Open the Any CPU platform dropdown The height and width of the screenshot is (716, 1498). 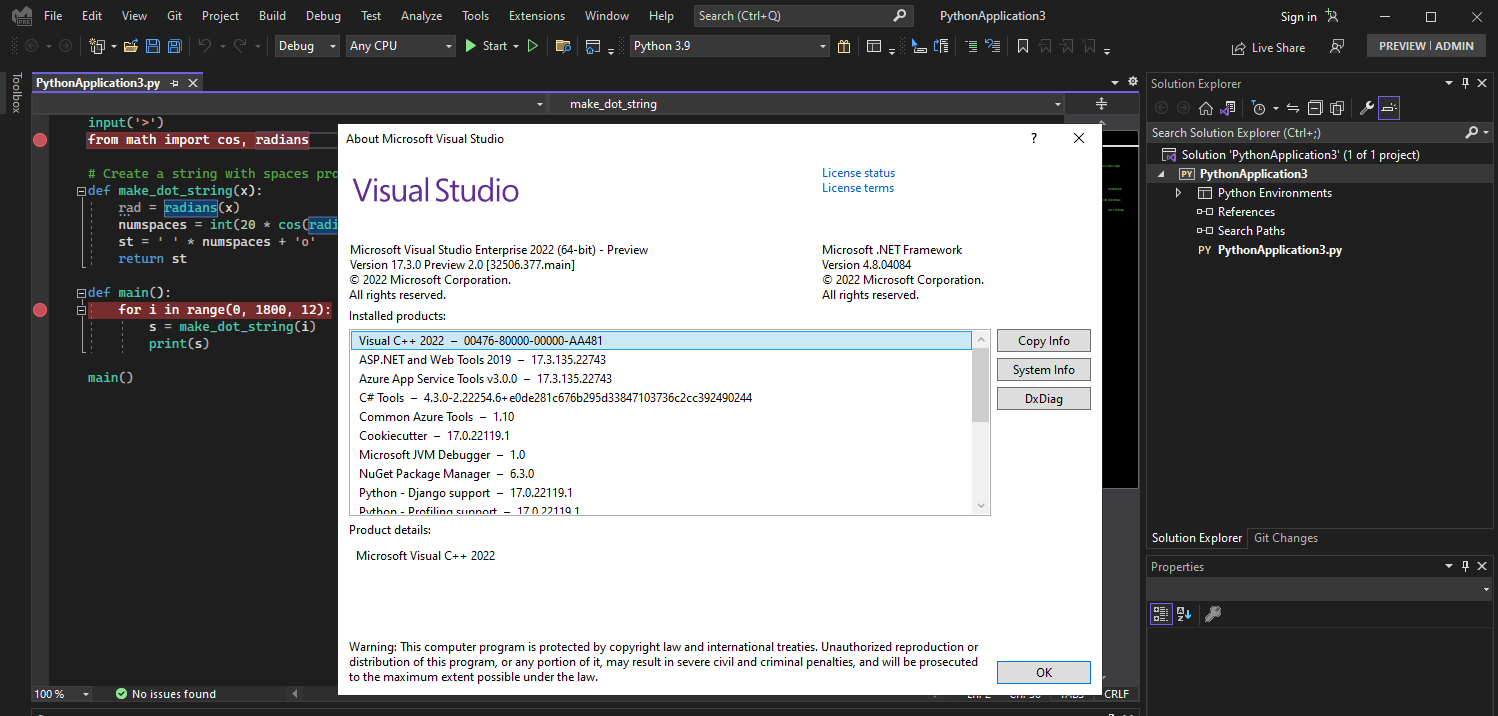point(400,46)
